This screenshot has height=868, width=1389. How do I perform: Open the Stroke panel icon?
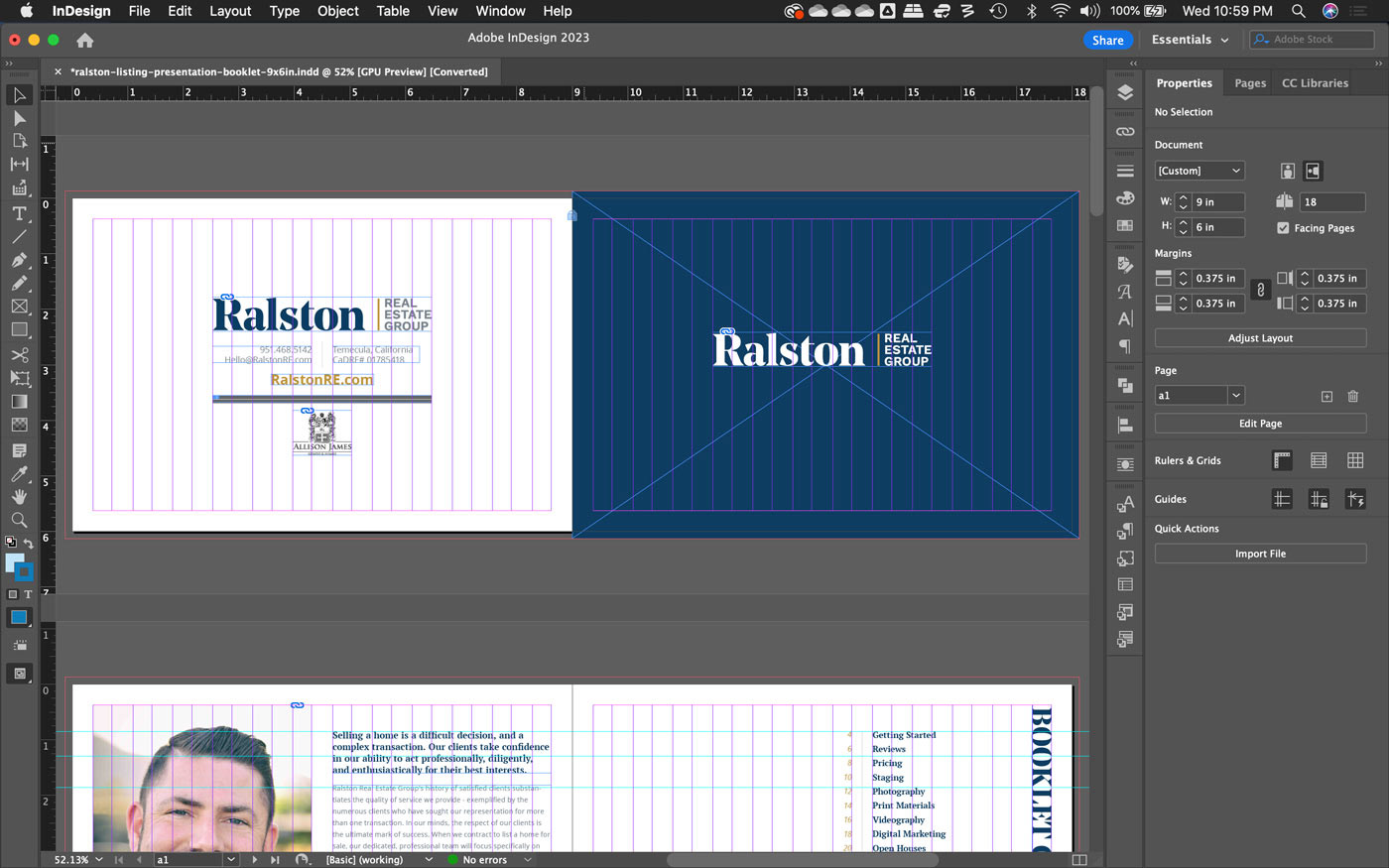[x=1125, y=171]
